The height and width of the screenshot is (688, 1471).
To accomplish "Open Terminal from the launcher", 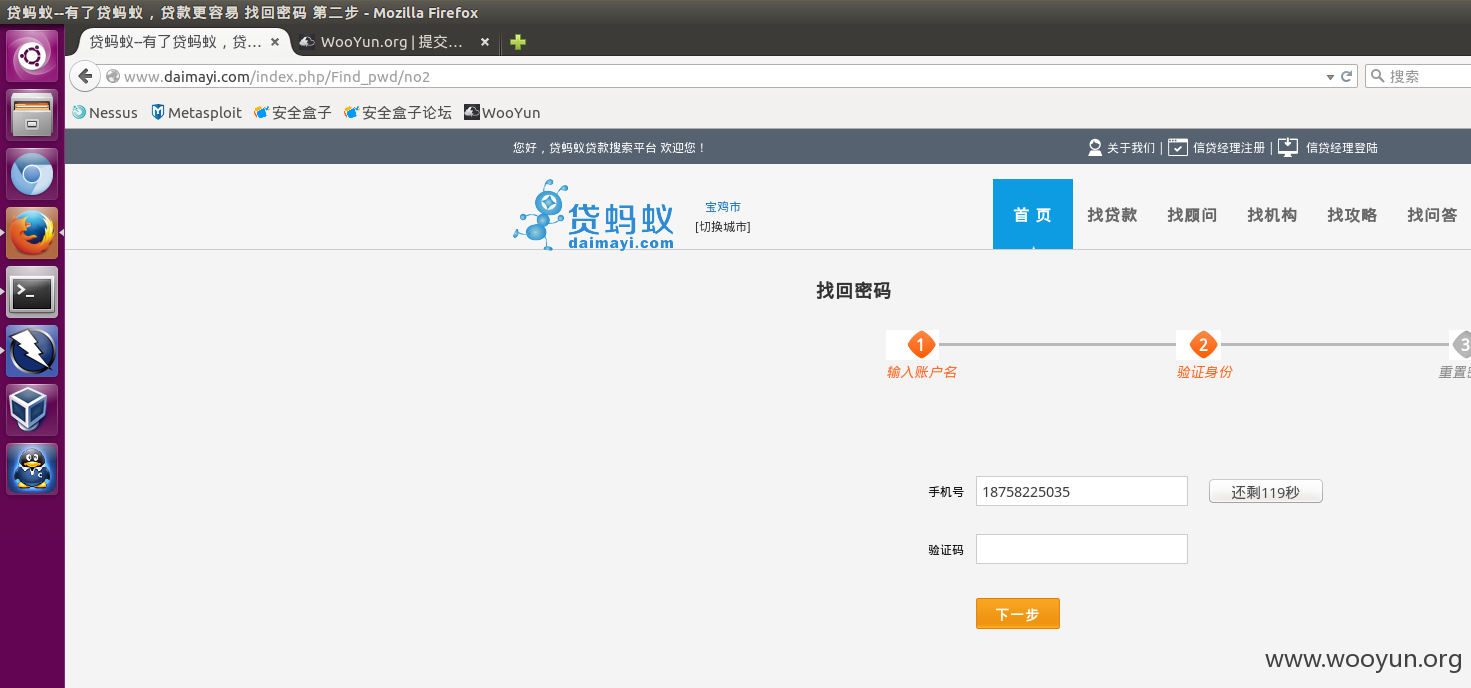I will pos(32,292).
